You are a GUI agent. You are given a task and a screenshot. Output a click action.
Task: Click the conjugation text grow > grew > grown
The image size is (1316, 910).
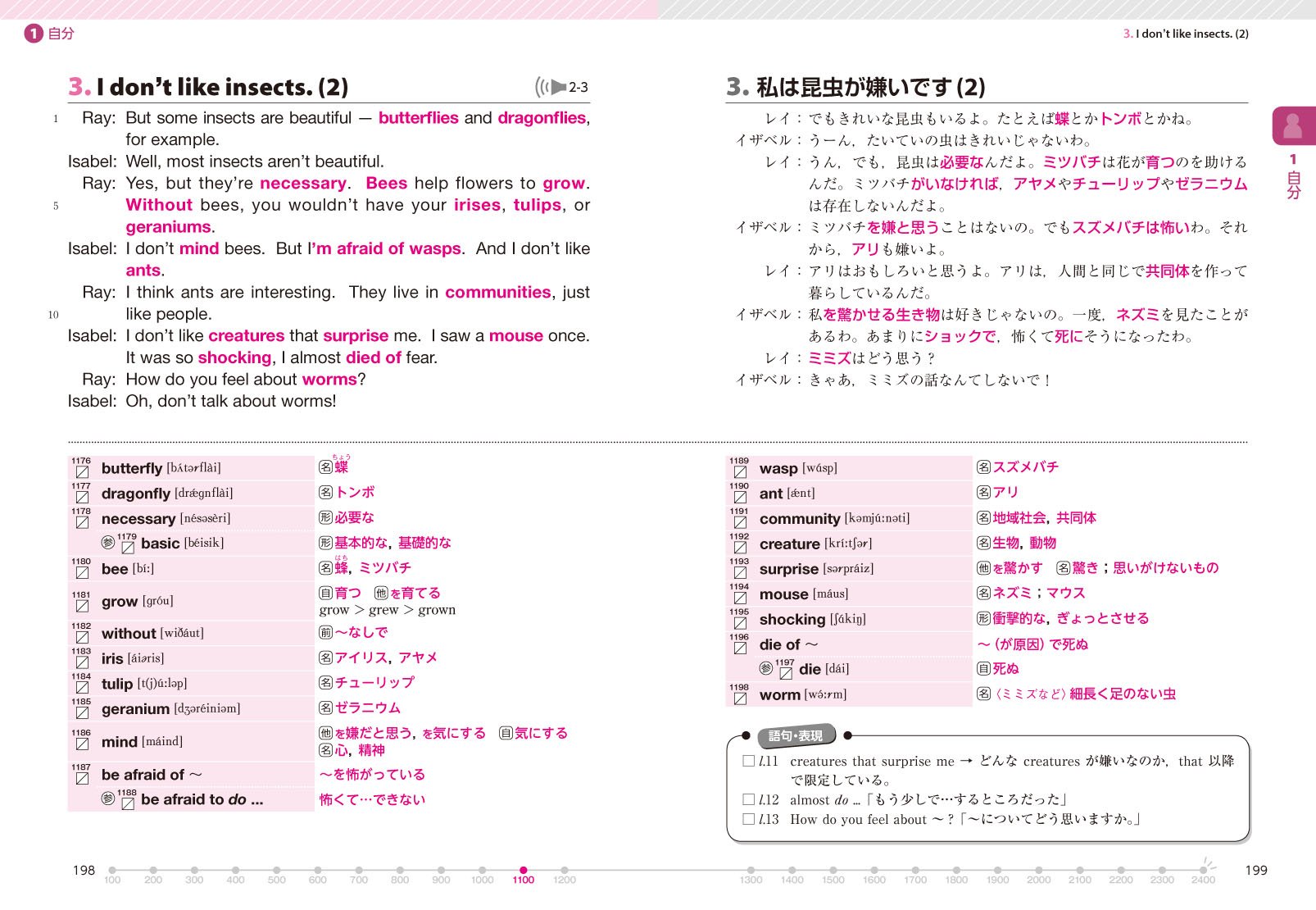pos(387,610)
